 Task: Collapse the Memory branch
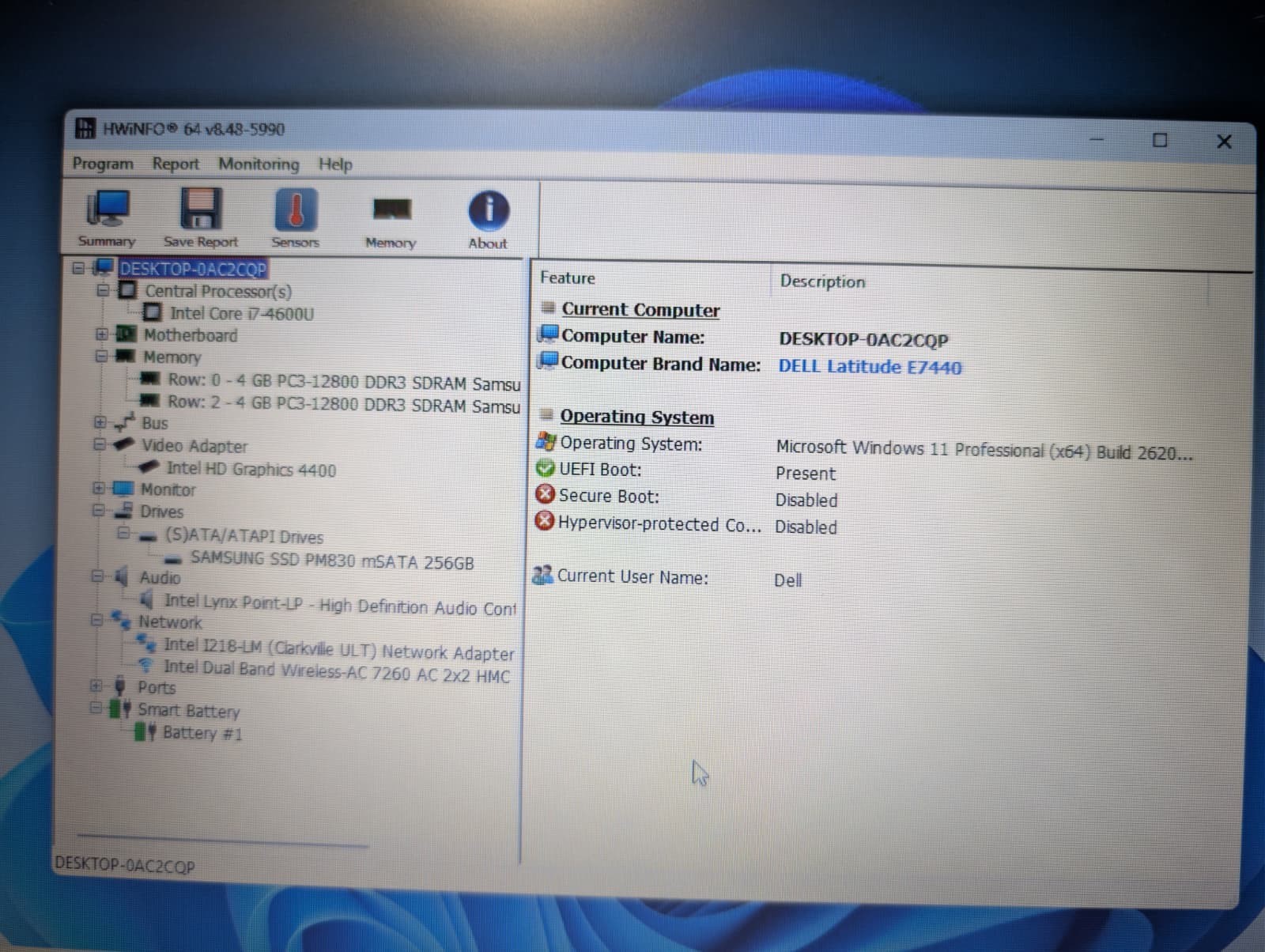pyautogui.click(x=101, y=356)
